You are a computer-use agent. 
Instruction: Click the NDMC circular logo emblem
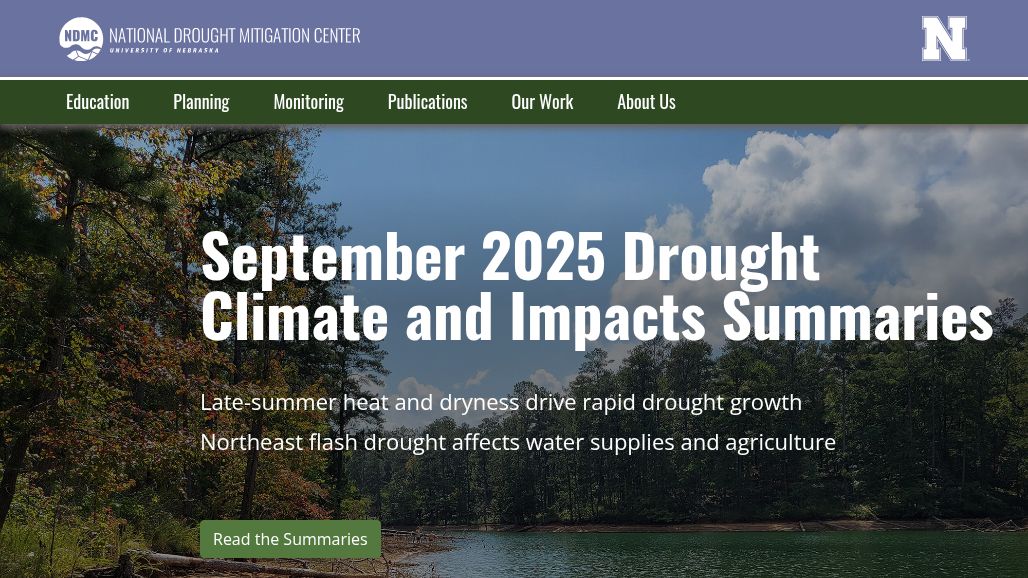pos(81,38)
